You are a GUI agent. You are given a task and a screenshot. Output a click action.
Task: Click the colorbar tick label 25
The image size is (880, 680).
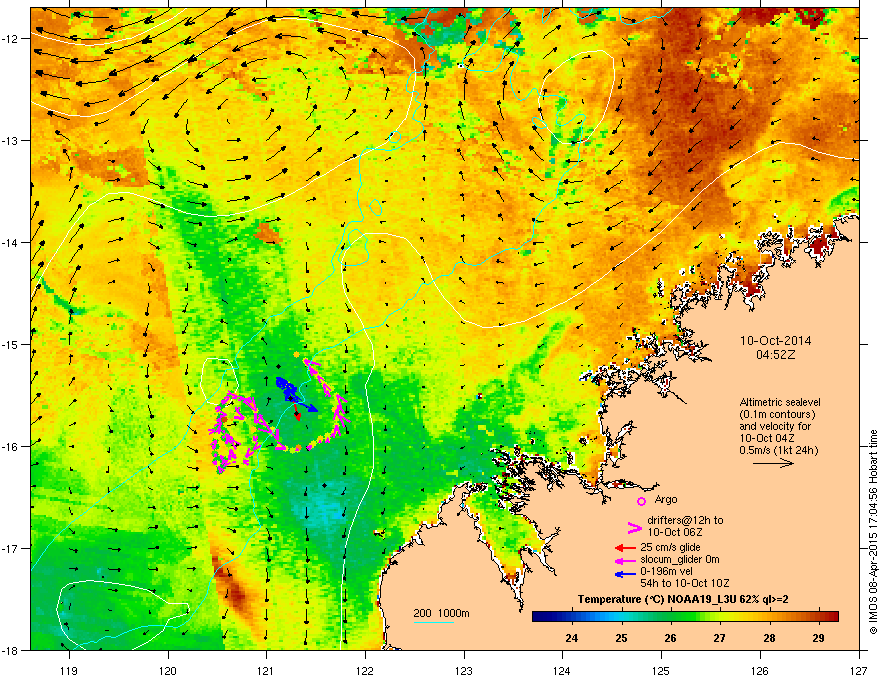621,638
